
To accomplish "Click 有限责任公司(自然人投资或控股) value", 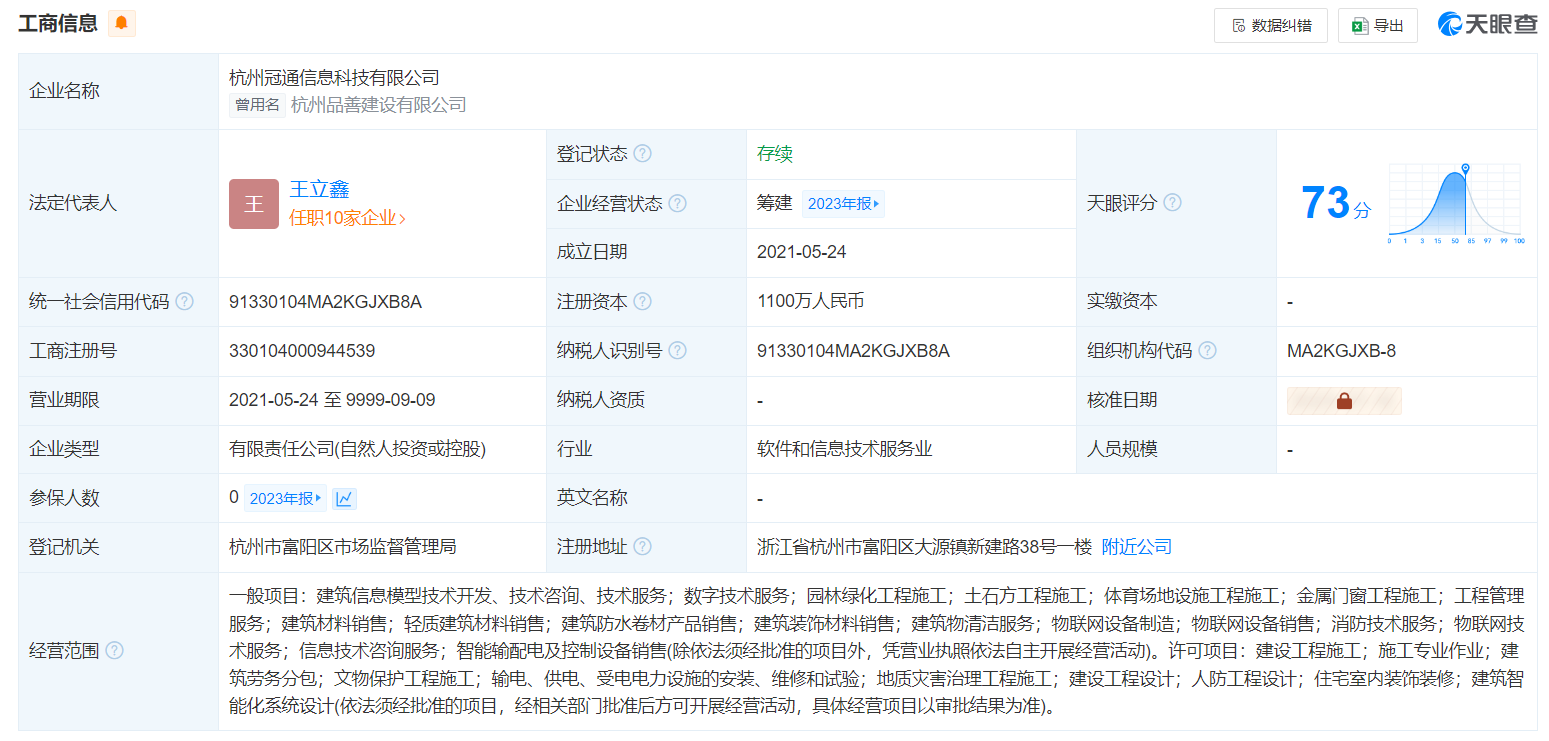I will coord(357,450).
